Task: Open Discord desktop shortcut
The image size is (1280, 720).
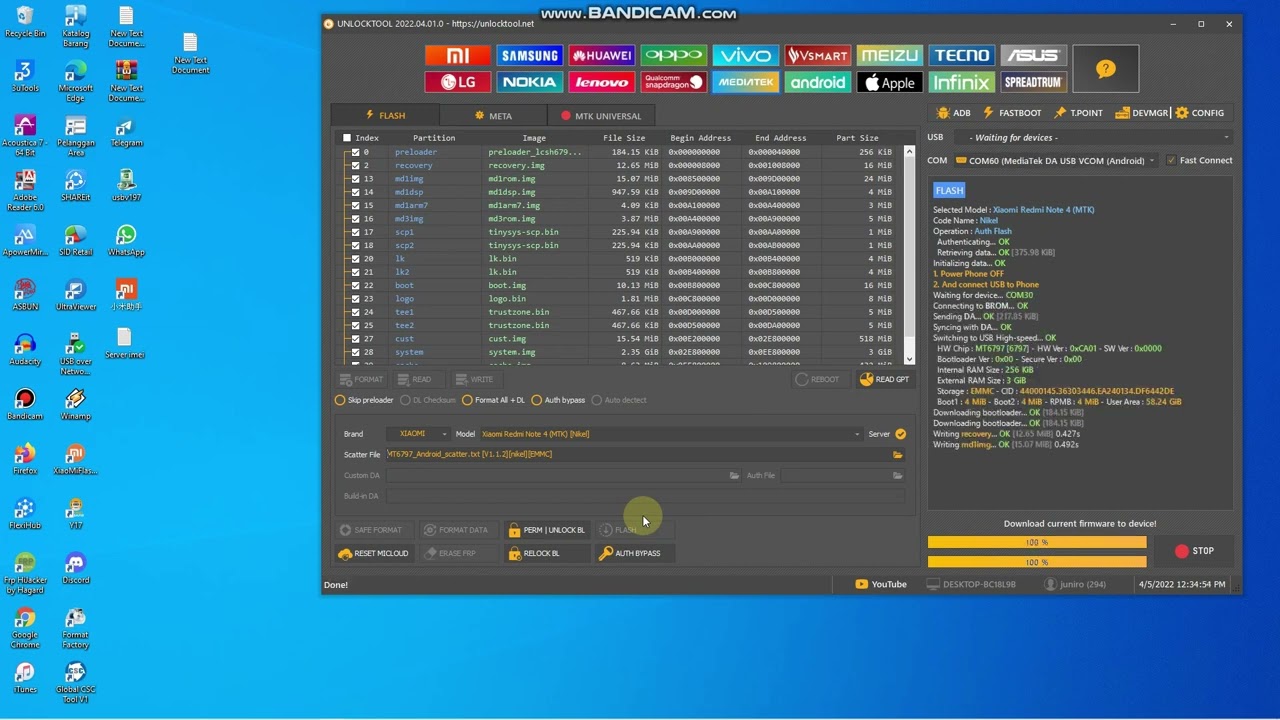Action: tap(75, 569)
